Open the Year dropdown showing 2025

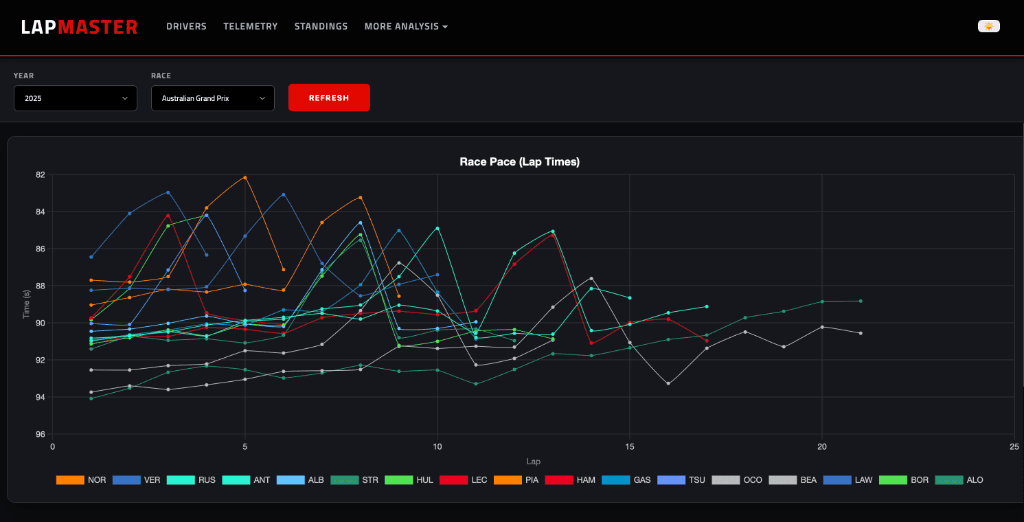click(76, 98)
